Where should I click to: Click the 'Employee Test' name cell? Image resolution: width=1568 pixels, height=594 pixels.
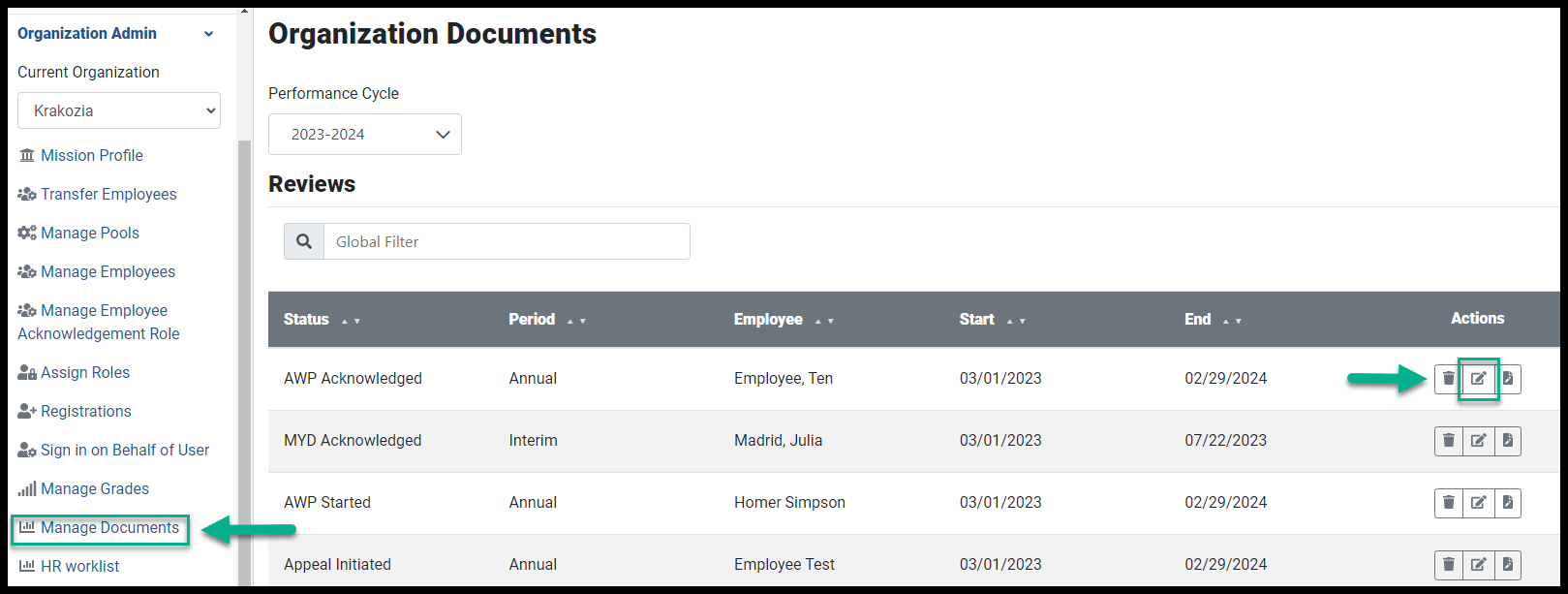(784, 565)
